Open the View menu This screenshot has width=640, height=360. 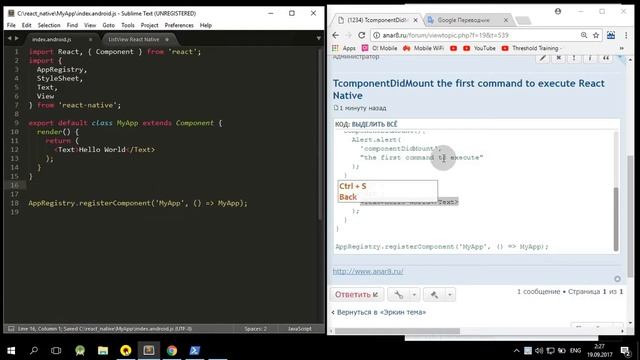(90, 25)
